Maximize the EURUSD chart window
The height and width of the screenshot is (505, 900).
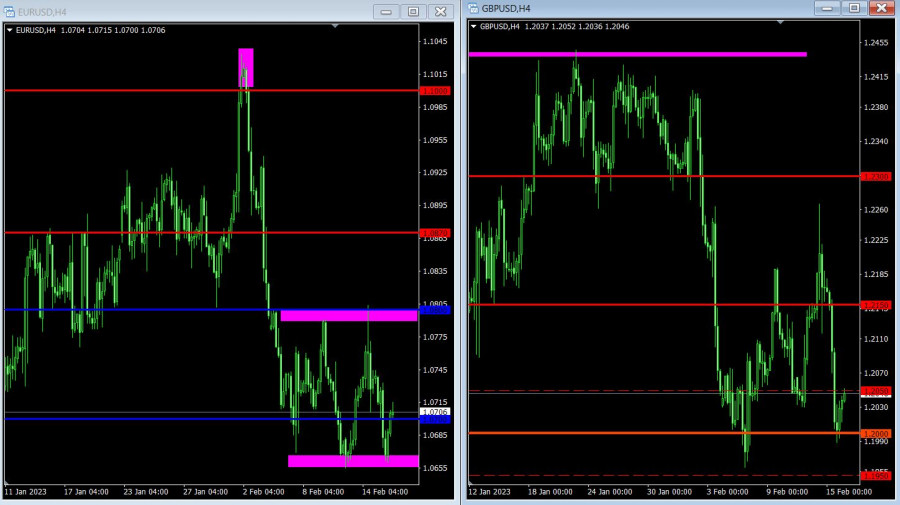pos(413,11)
